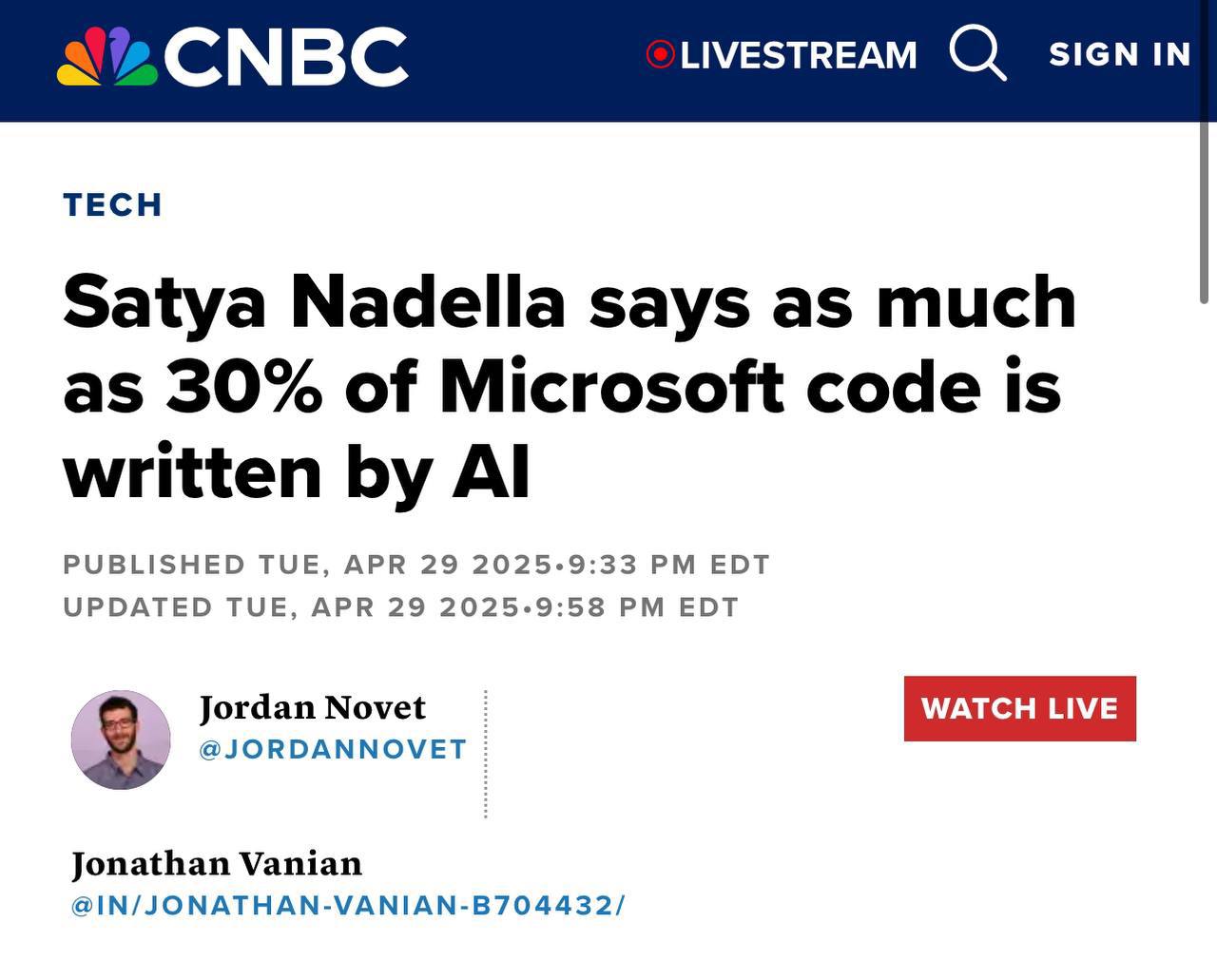The height and width of the screenshot is (980, 1217).
Task: Open the @JORDANNOVET handle link
Action: [333, 749]
